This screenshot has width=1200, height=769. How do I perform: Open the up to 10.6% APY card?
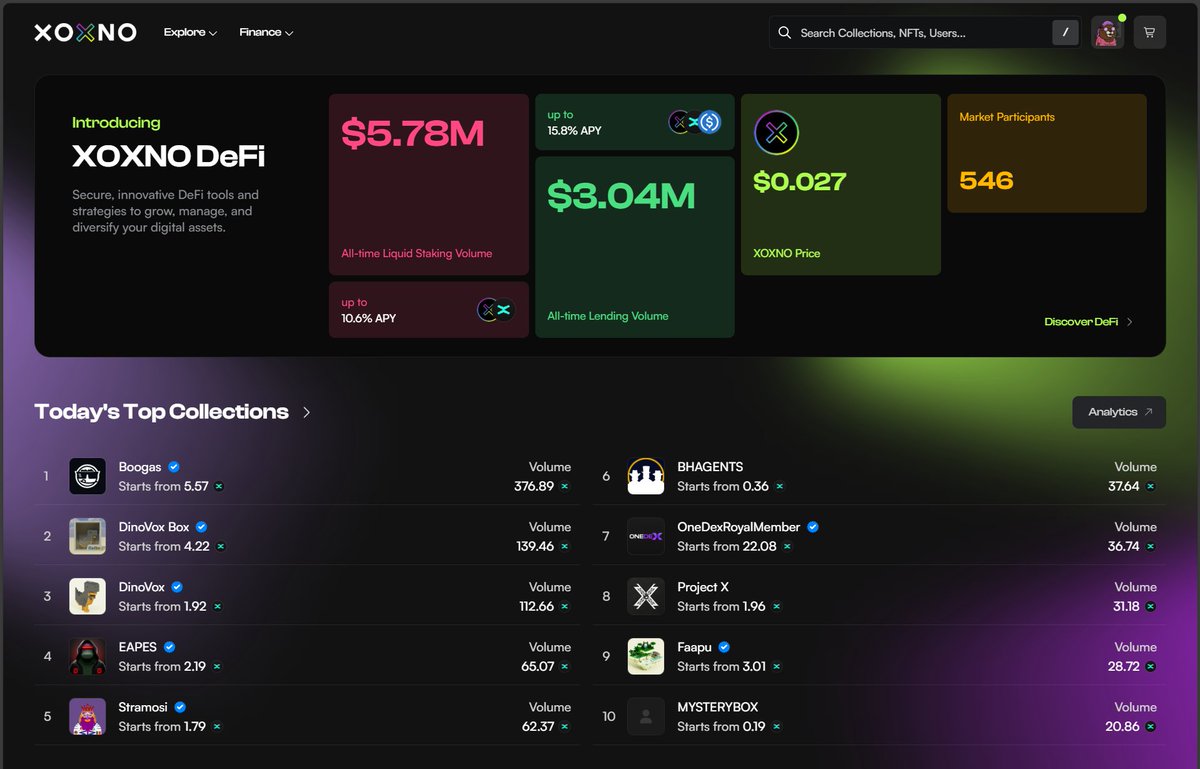[x=428, y=310]
